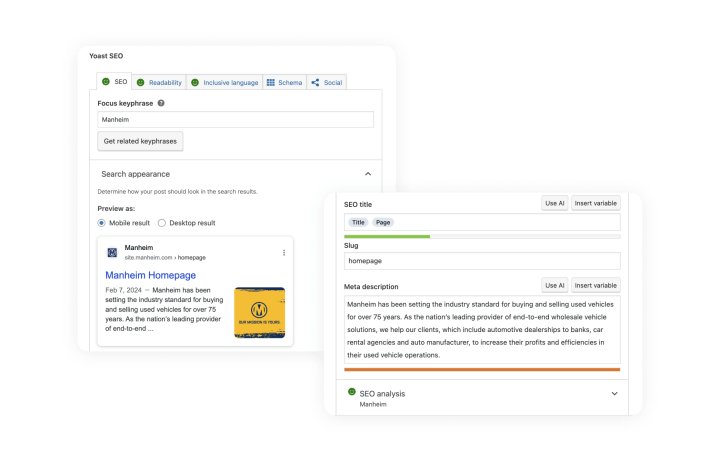The height and width of the screenshot is (461, 720).
Task: Select Mobile result preview option
Action: click(x=101, y=223)
